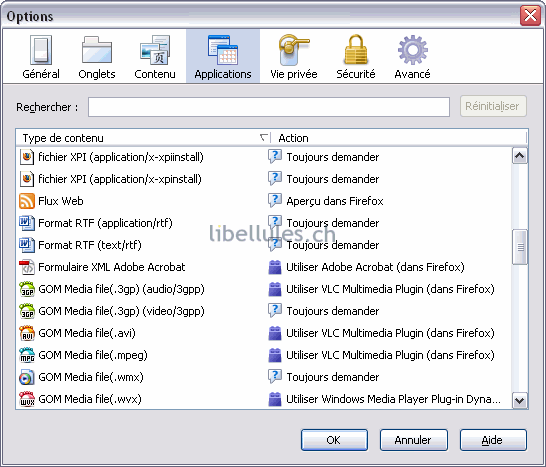Select Formulaire XML Adobe Acrobat icon
Viewport: 546px width, 467px height.
(x=27, y=267)
